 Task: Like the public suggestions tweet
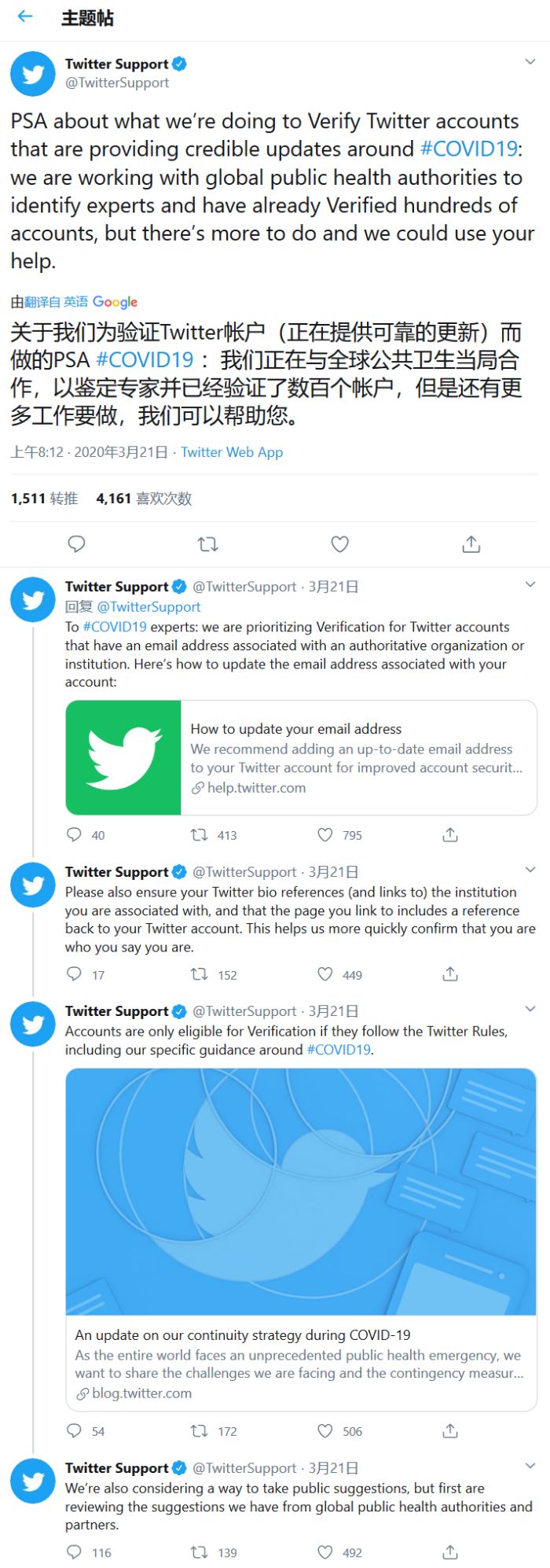325,1552
